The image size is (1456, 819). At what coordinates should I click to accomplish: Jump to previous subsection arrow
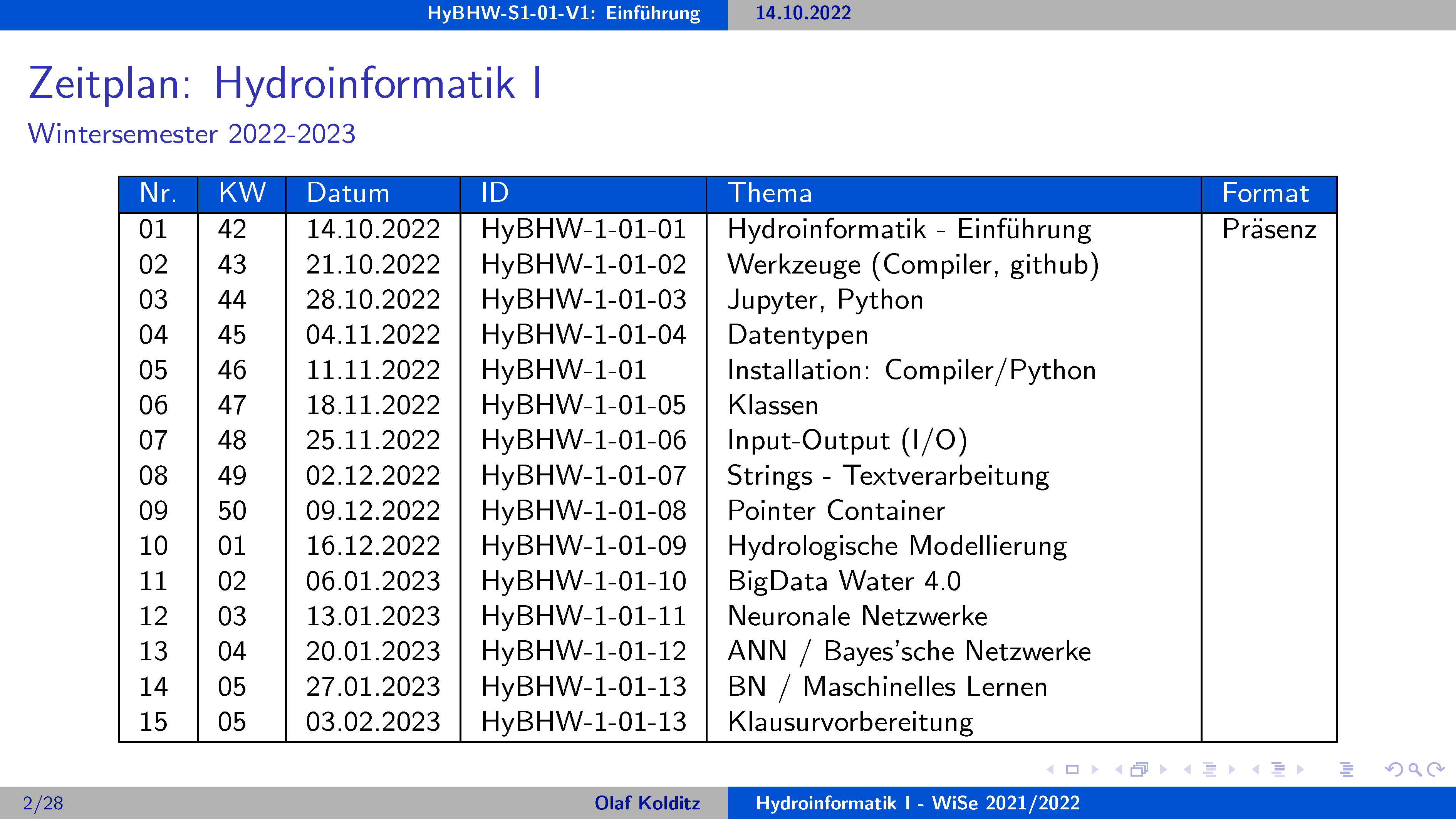click(1187, 769)
